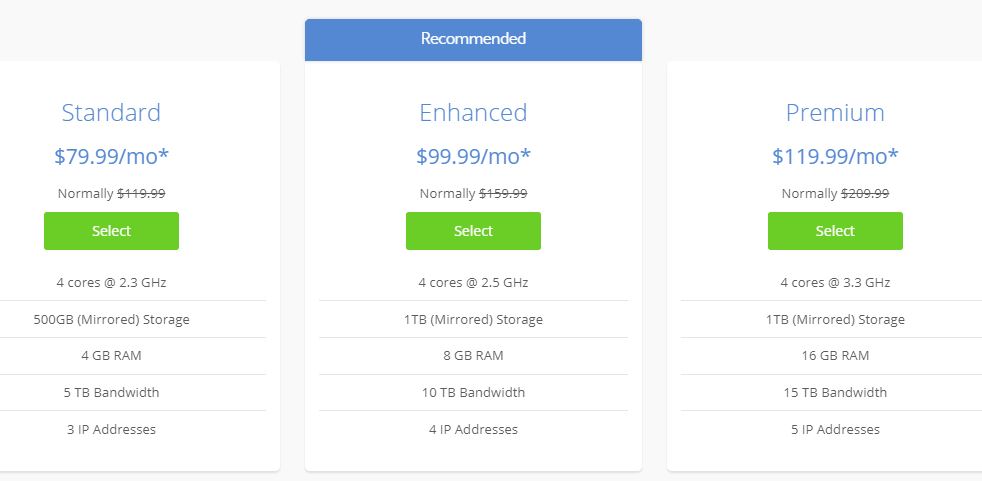
Task: Click the Recommended banner above Enhanced
Action: click(473, 39)
